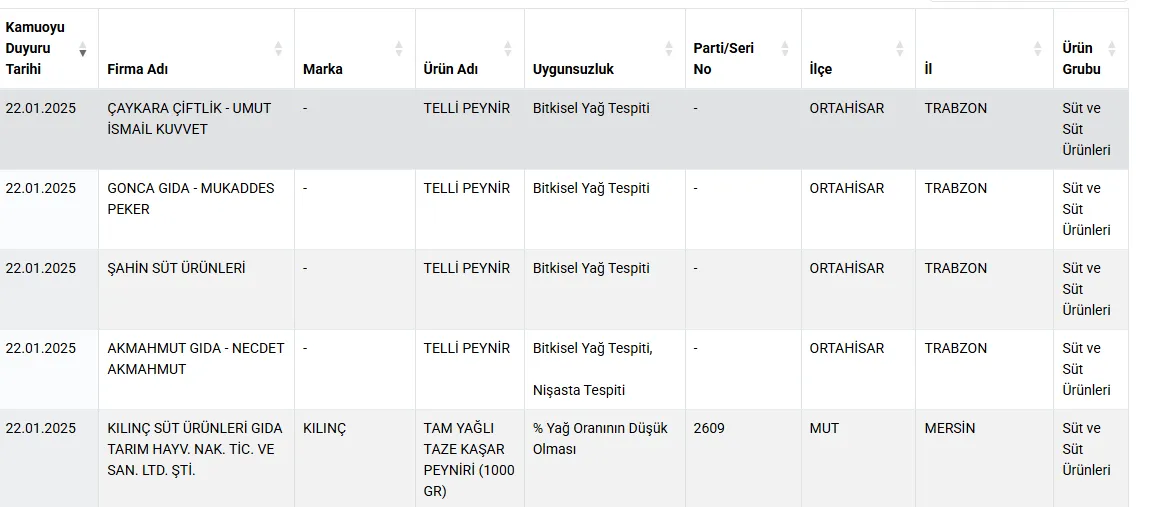The width and height of the screenshot is (1149, 507).
Task: Click the İlçe column sort arrows
Action: coord(900,49)
